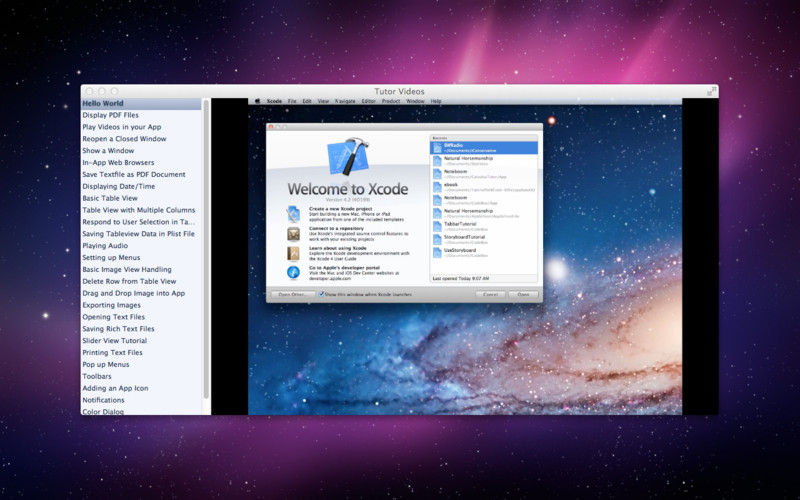
Task: Open the View menu in the video
Action: [323, 101]
